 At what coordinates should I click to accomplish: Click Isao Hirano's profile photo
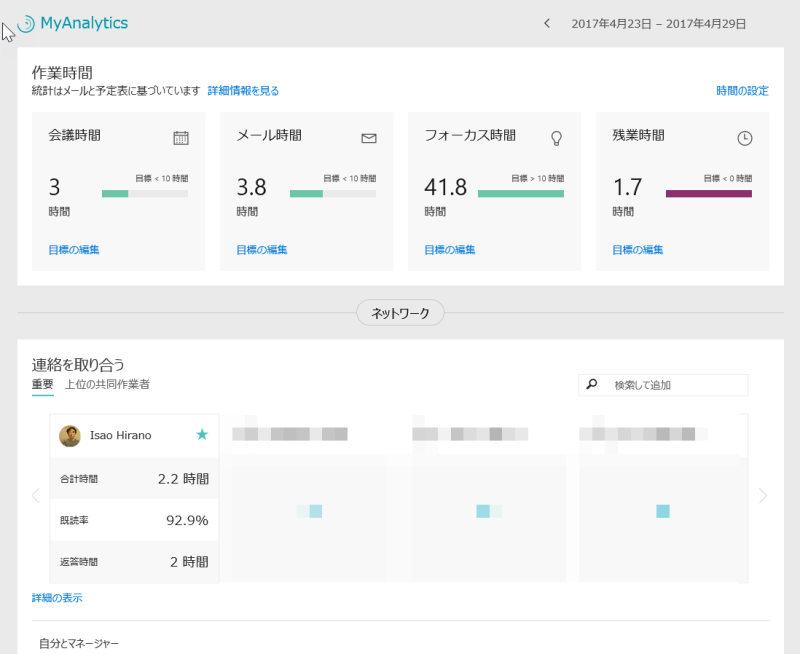[70, 436]
